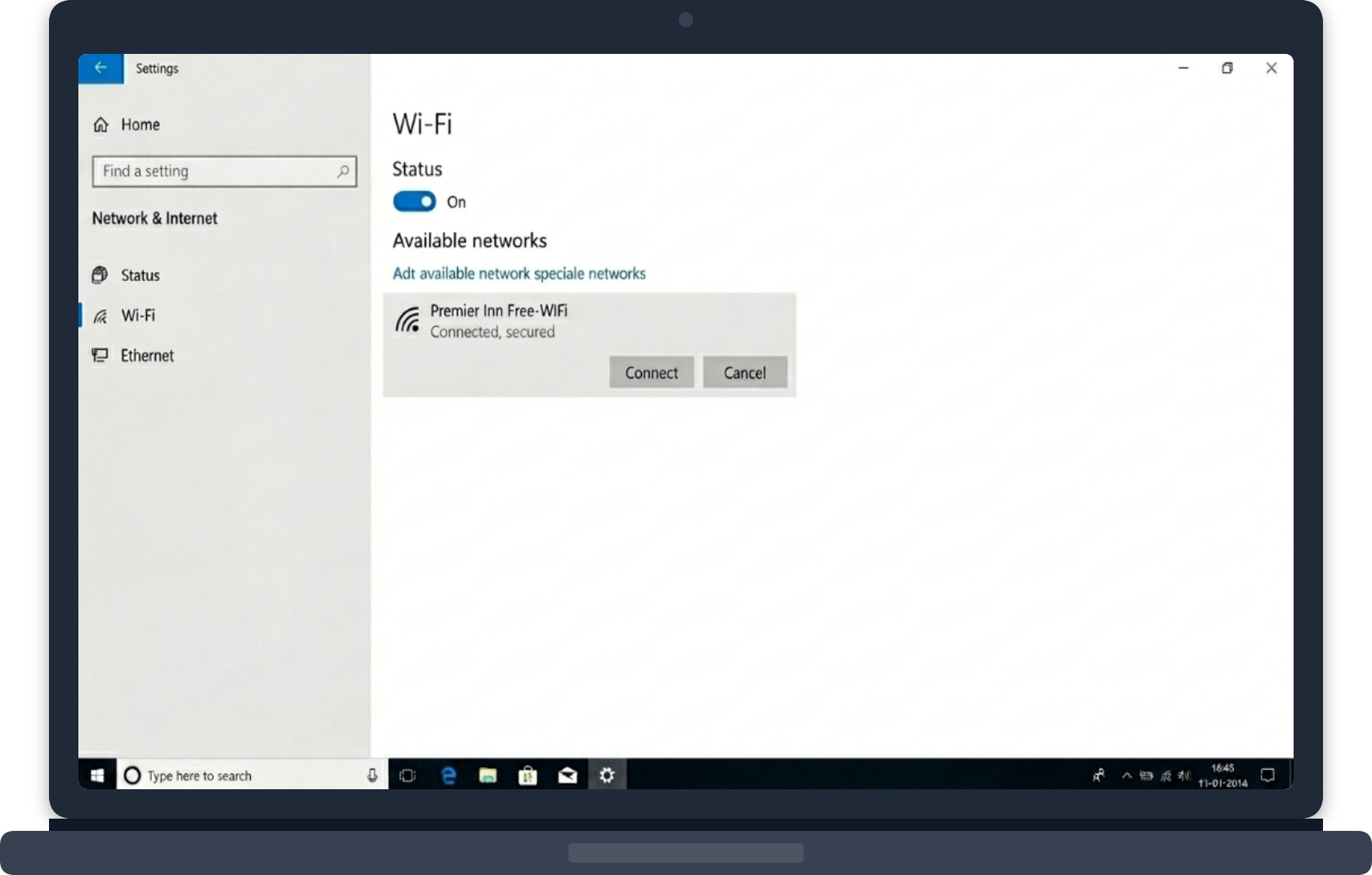Viewport: 1372px width, 875px height.
Task: Open the taskbar clock and date
Action: tap(1223, 775)
